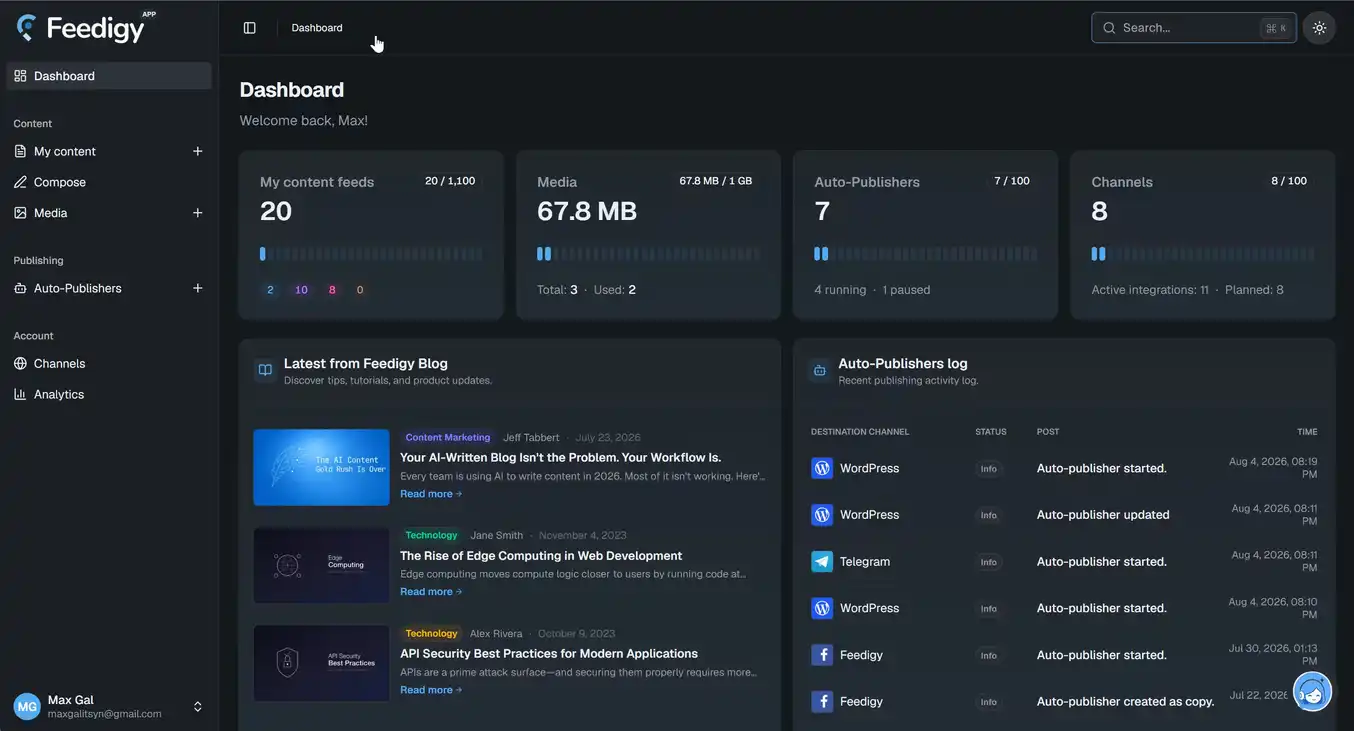Screen dimensions: 1354x731
Task: Click the 'Auto-publisher updated' log text
Action: coord(1103,515)
